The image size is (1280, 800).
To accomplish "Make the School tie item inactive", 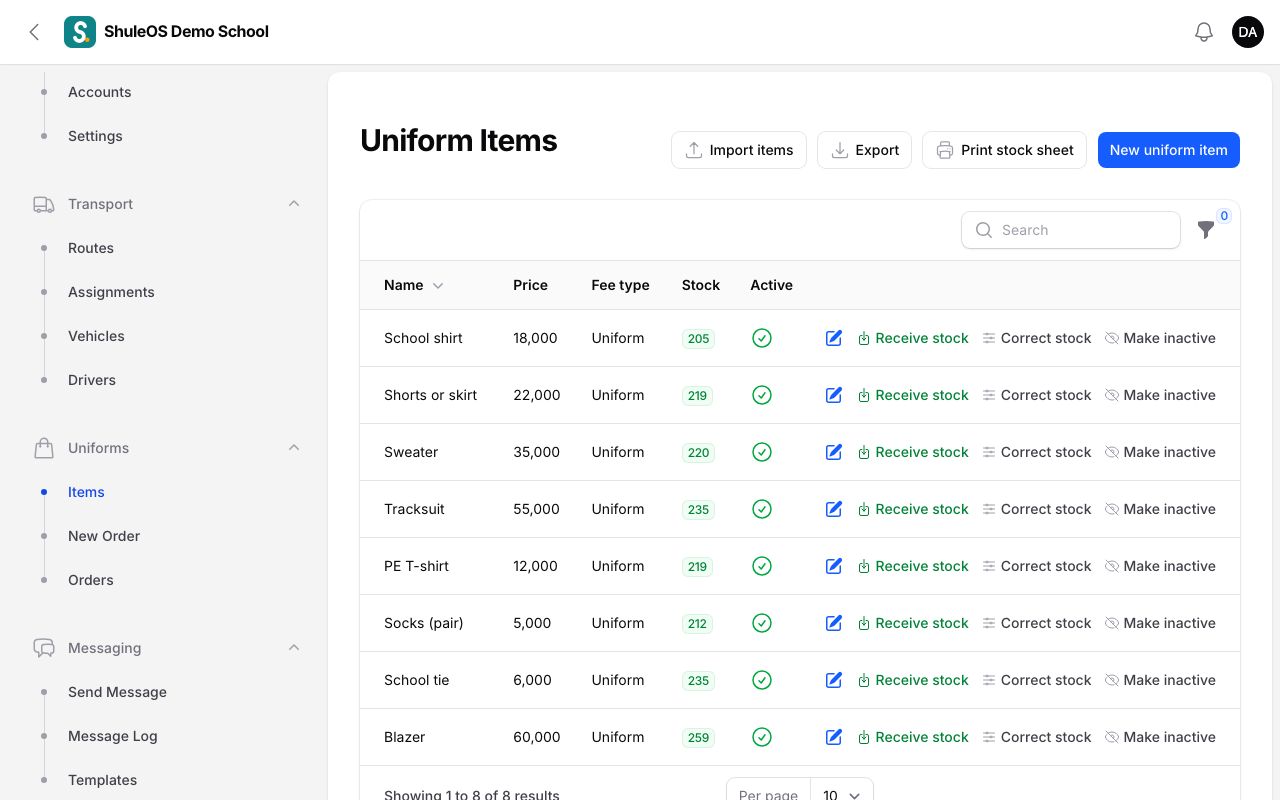I will [1160, 680].
